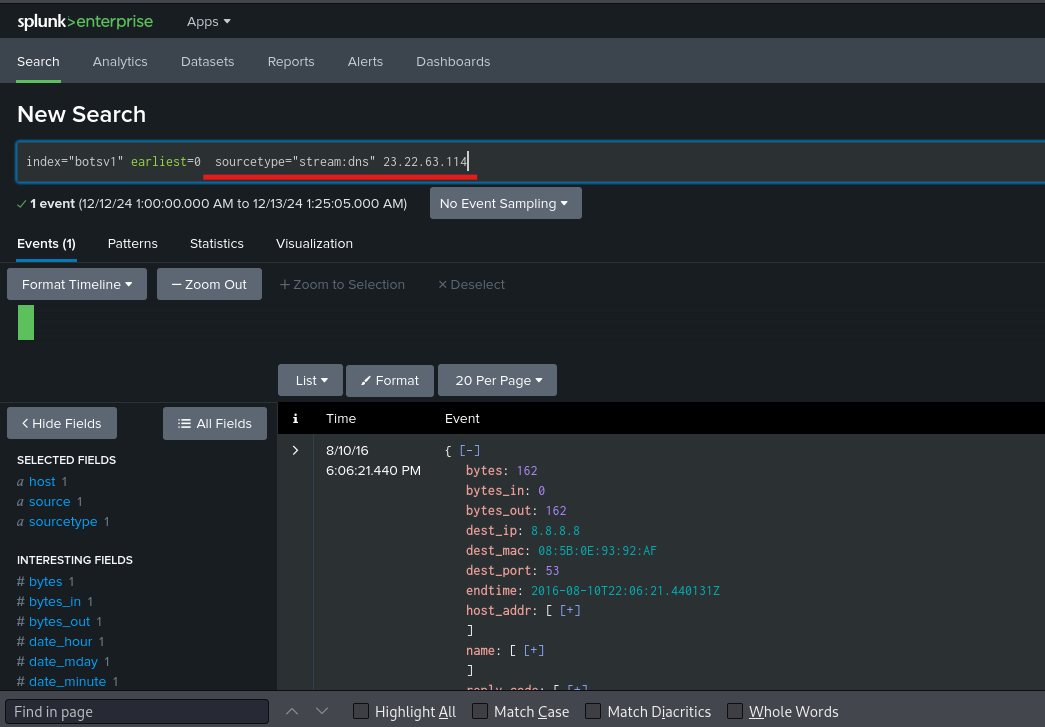Open the Alerts tab
The width and height of the screenshot is (1045, 727).
pyautogui.click(x=365, y=61)
